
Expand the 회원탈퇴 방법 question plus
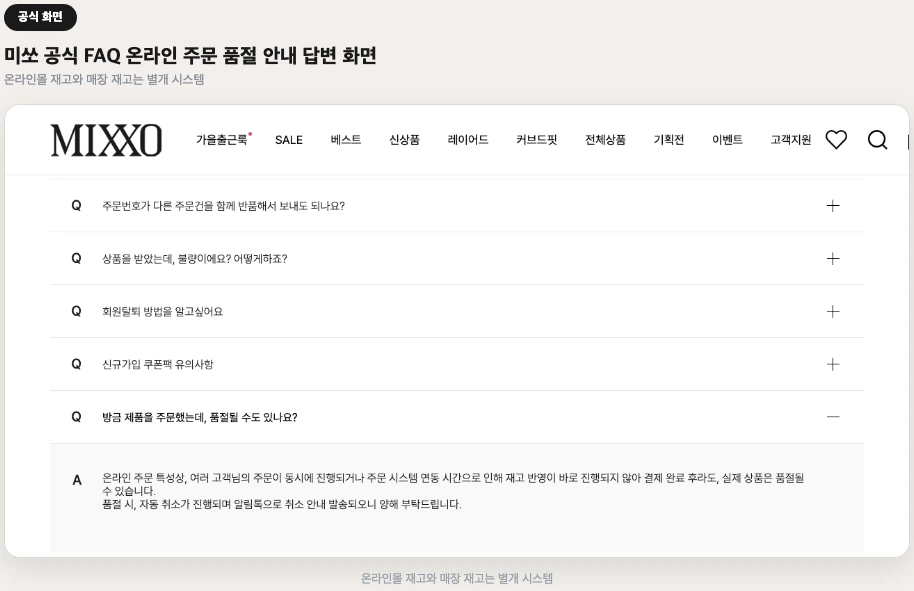pos(833,311)
